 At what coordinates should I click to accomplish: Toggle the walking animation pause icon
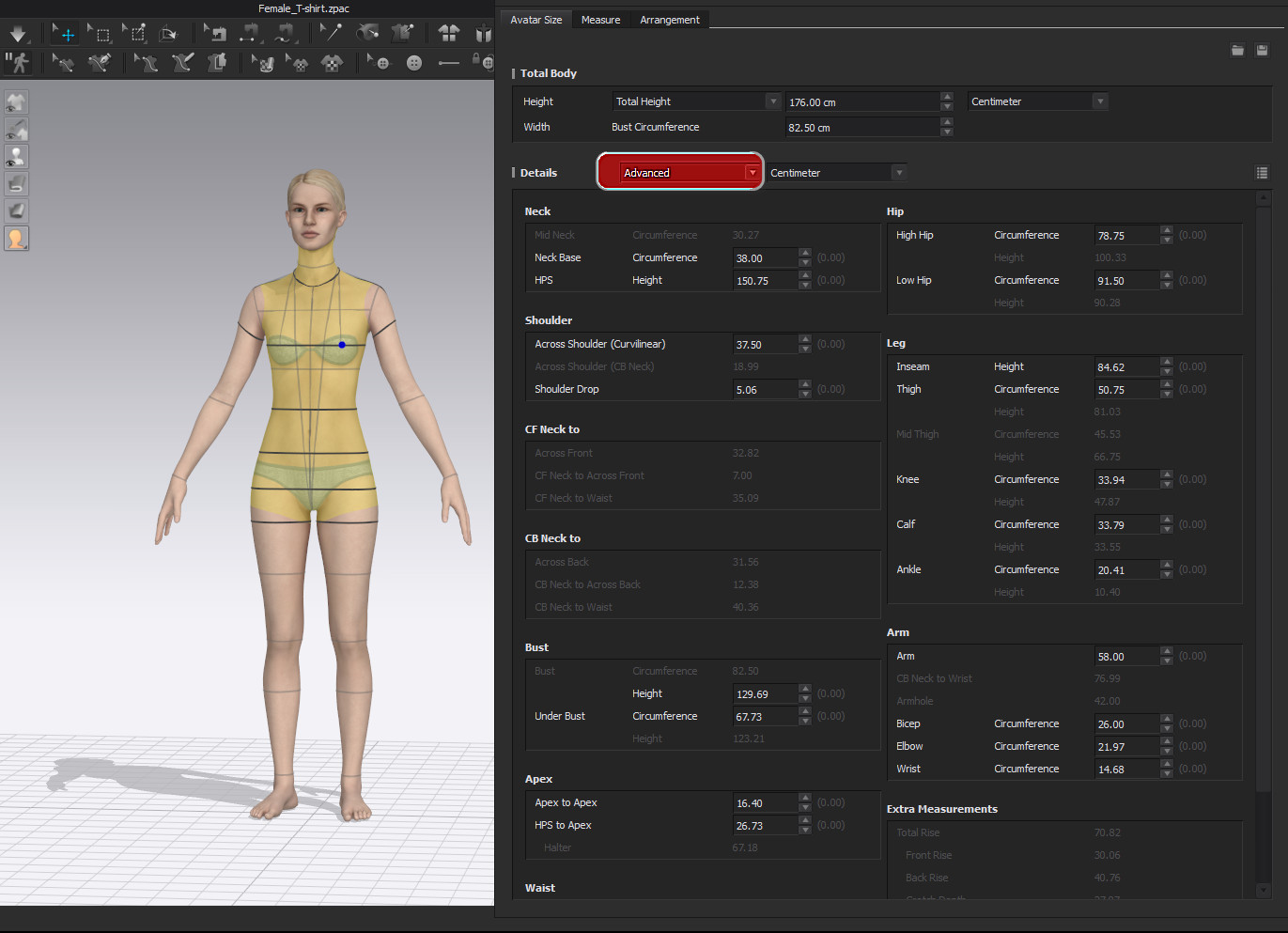pyautogui.click(x=18, y=63)
